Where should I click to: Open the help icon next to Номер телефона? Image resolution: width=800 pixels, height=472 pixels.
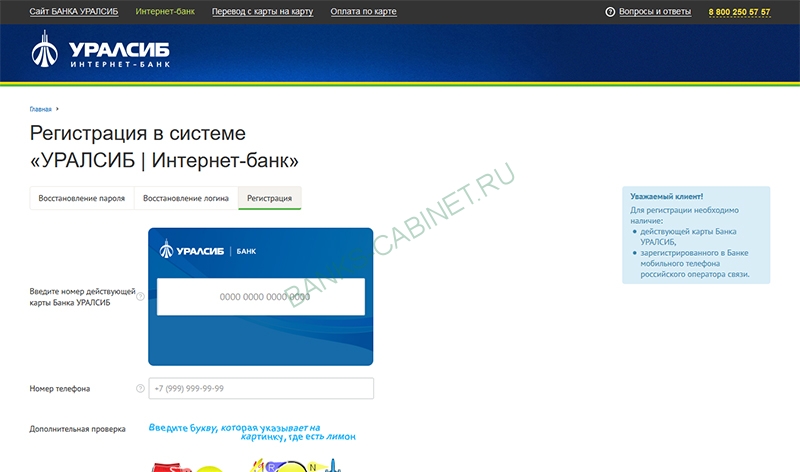[x=140, y=388]
